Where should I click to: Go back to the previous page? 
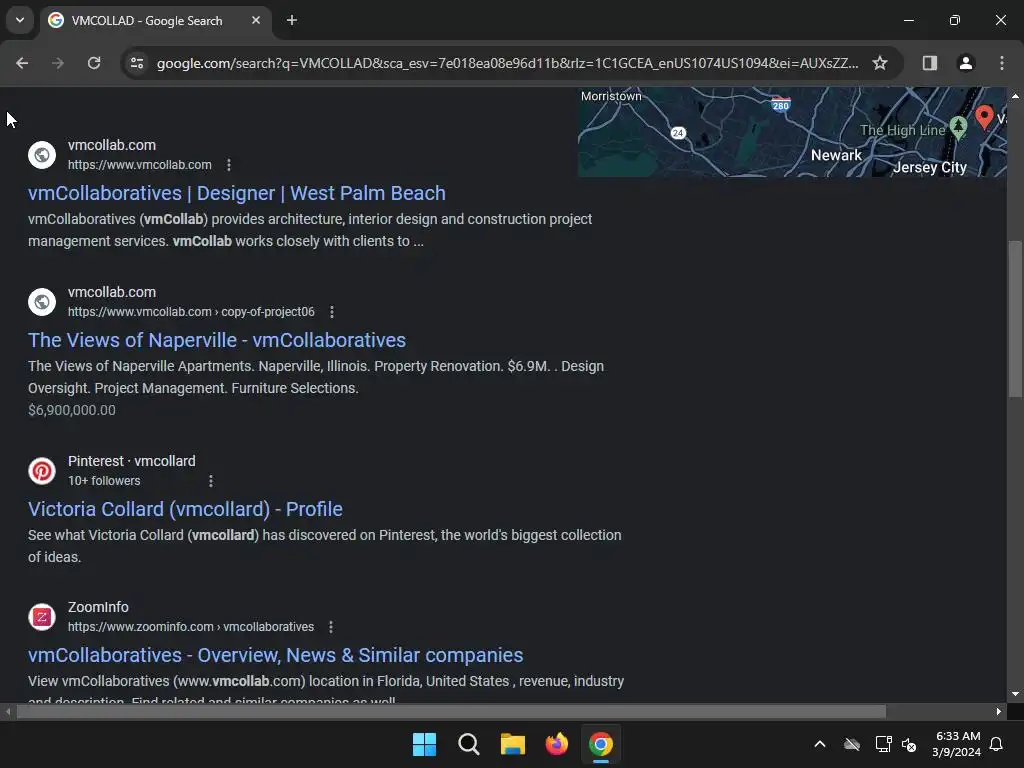(22, 63)
